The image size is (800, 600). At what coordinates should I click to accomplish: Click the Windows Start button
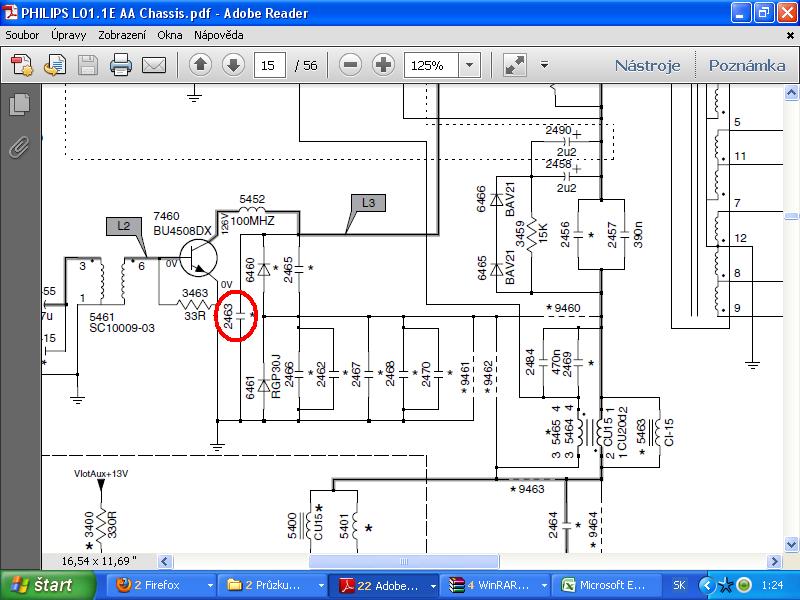pyautogui.click(x=42, y=584)
